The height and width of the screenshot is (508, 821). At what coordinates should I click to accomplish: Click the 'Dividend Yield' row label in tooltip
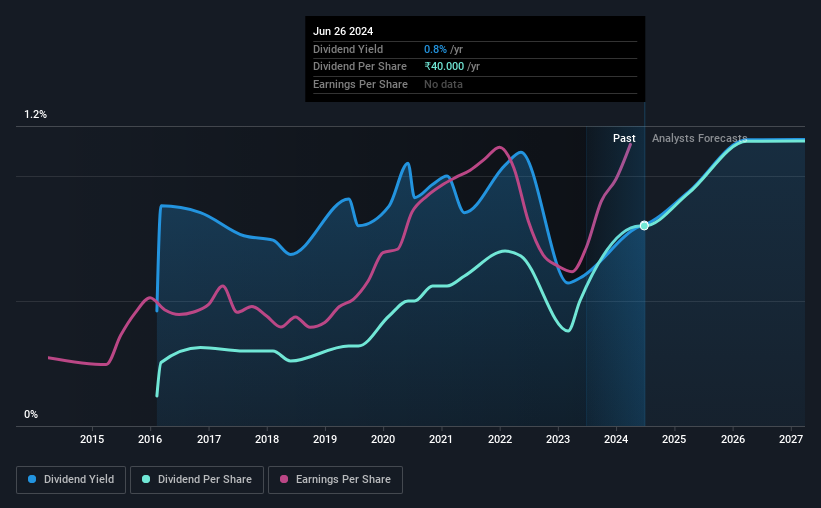(x=348, y=49)
